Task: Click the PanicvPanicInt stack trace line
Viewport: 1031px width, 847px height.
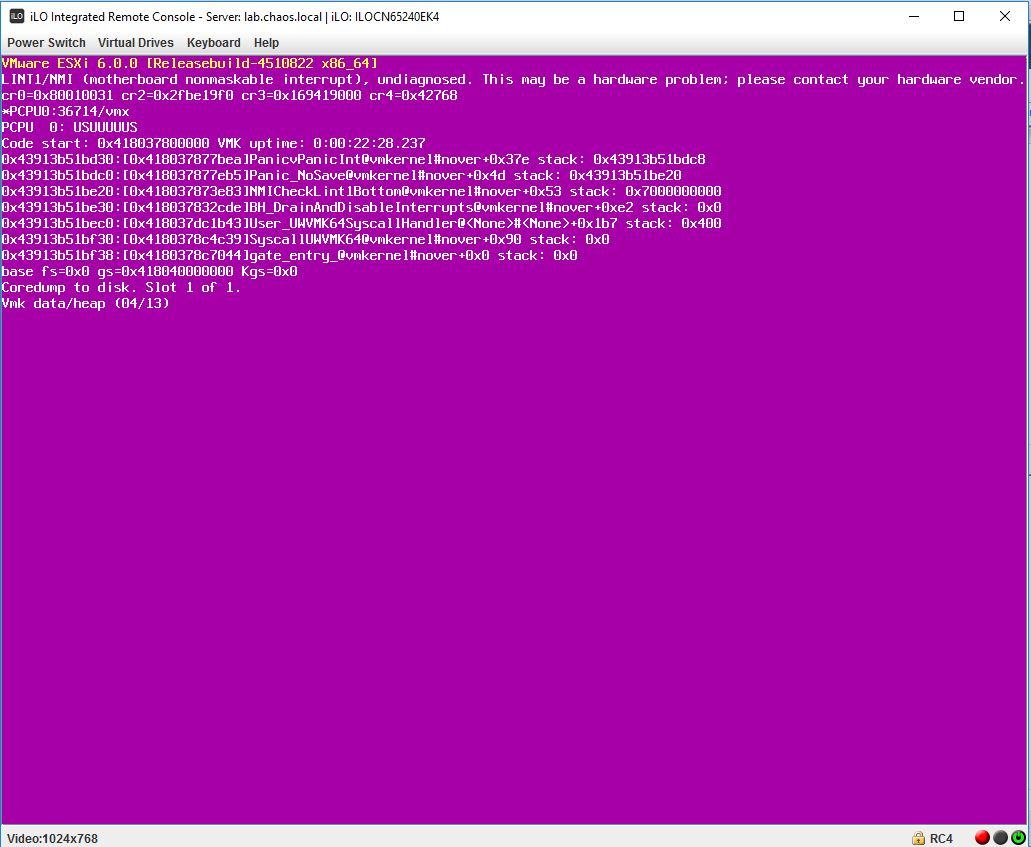Action: pos(353,159)
